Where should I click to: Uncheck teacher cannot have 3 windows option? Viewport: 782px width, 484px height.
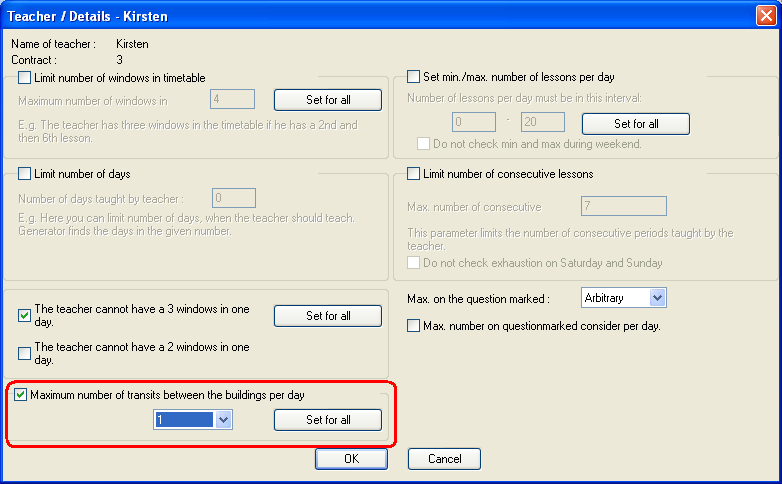[25, 316]
